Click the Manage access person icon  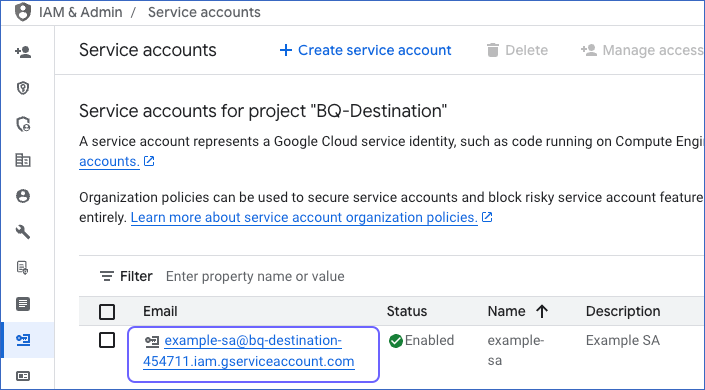click(589, 50)
